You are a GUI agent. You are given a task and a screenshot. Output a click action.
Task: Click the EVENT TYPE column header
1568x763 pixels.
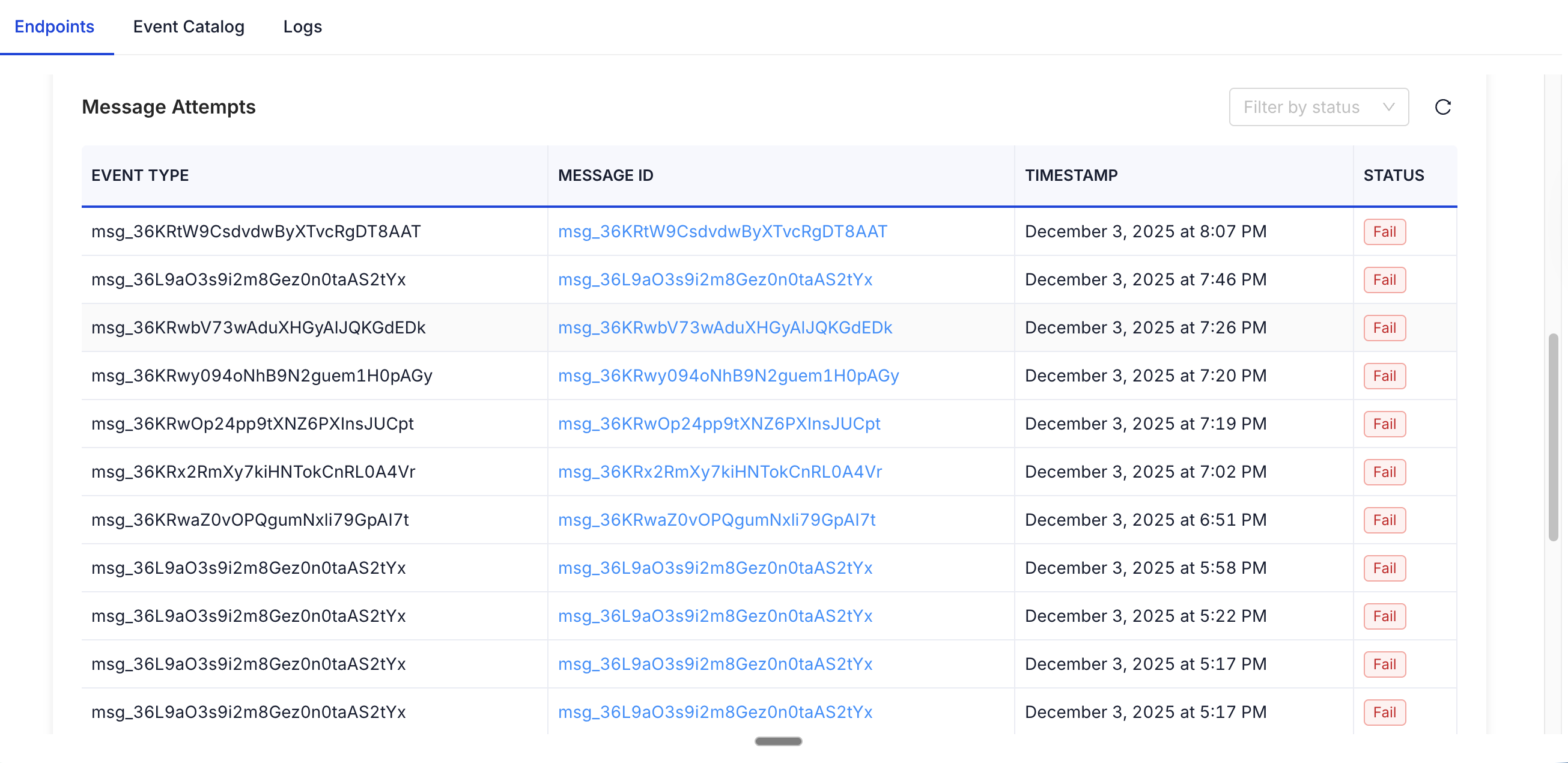(x=140, y=175)
